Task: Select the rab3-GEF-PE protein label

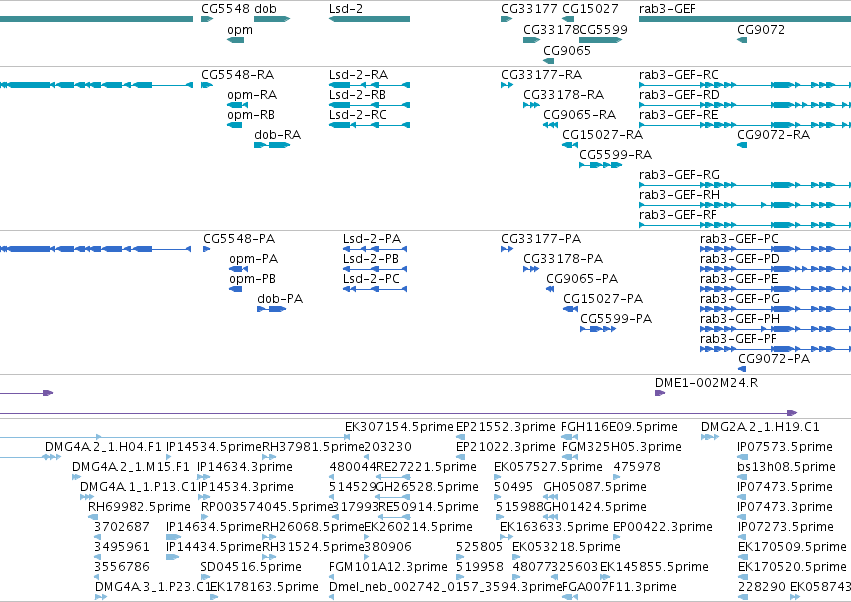Action: [x=739, y=278]
